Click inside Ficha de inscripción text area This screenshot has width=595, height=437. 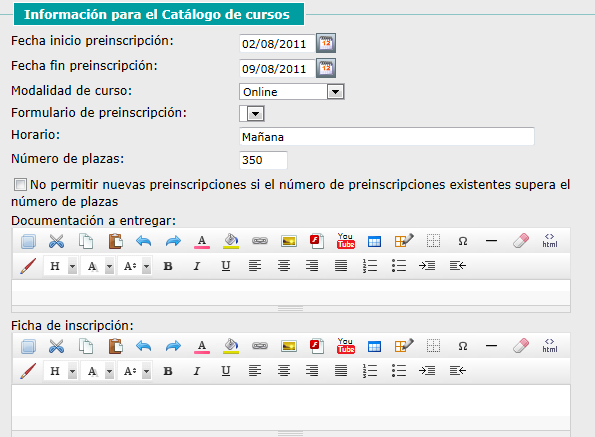(291, 407)
